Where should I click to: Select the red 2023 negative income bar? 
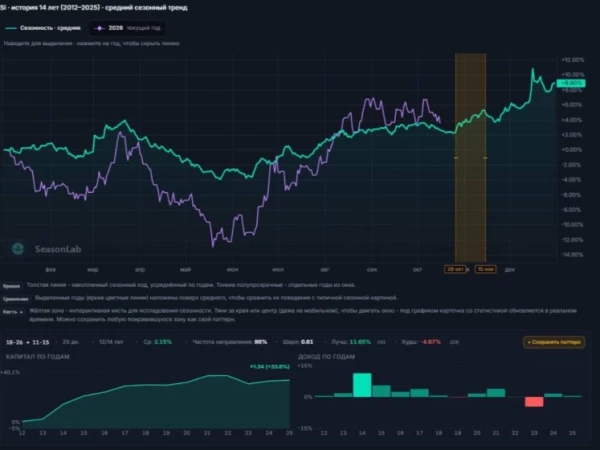coord(534,402)
